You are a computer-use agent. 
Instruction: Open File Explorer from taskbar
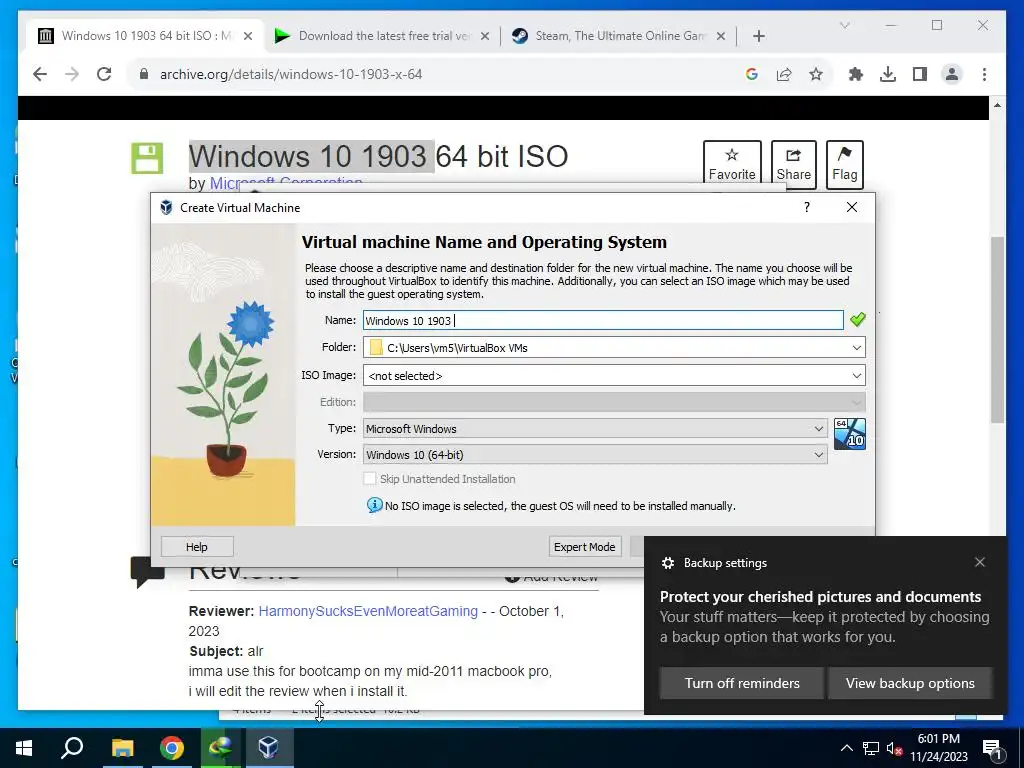click(x=122, y=748)
